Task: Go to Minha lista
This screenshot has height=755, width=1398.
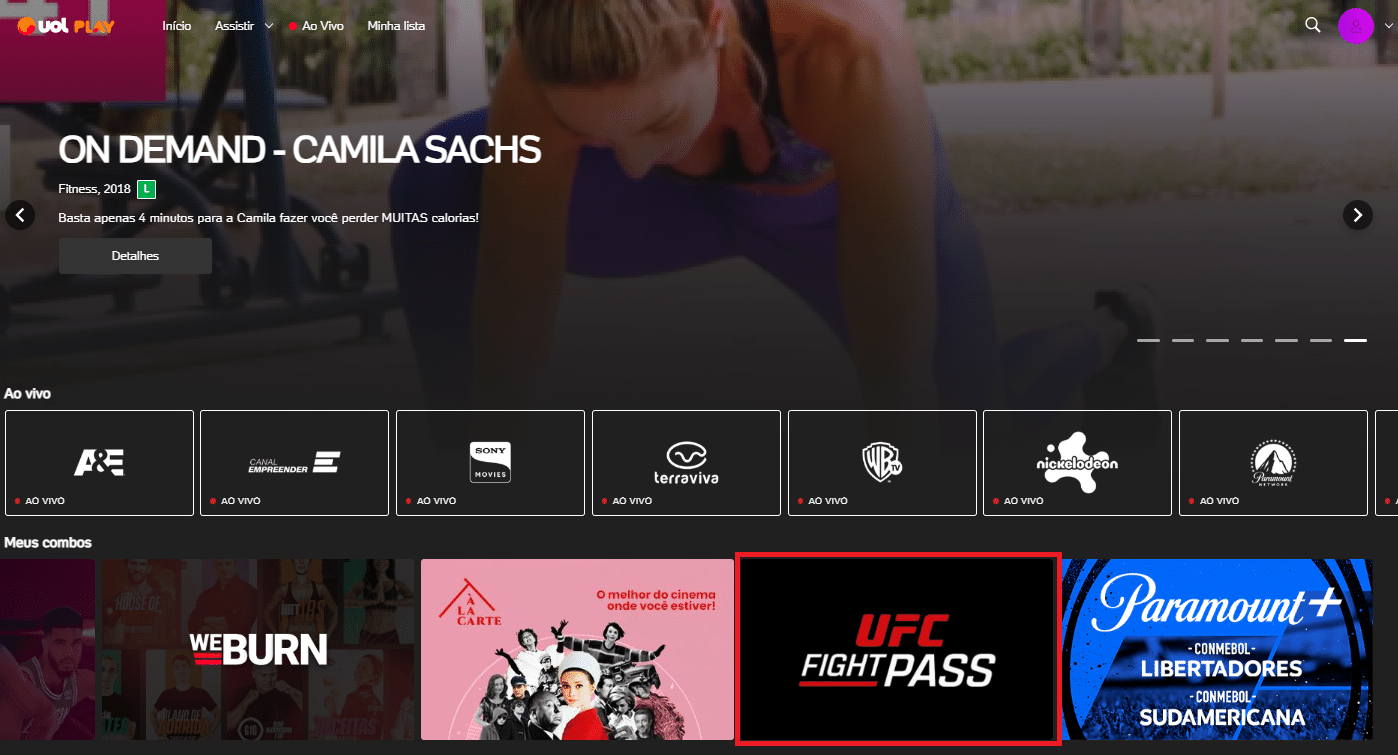Action: pyautogui.click(x=396, y=26)
